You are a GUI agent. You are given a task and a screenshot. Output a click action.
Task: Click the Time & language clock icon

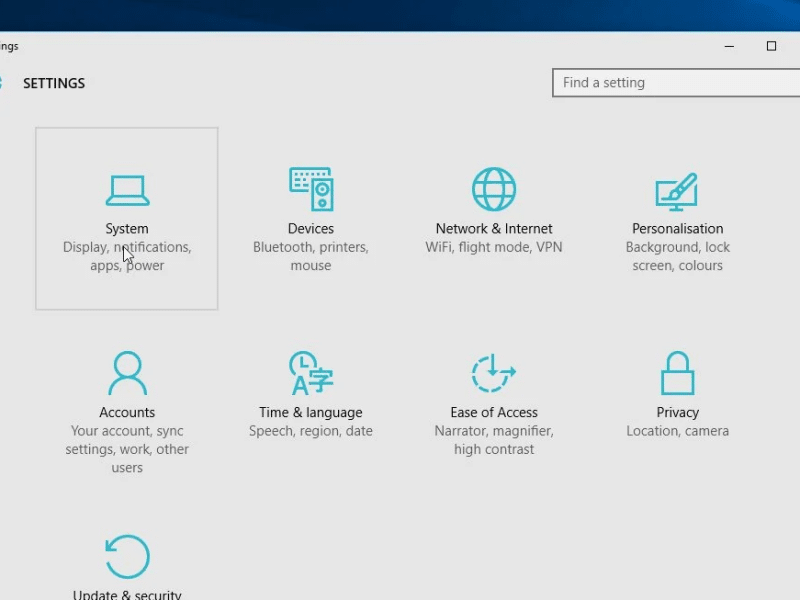(x=310, y=373)
